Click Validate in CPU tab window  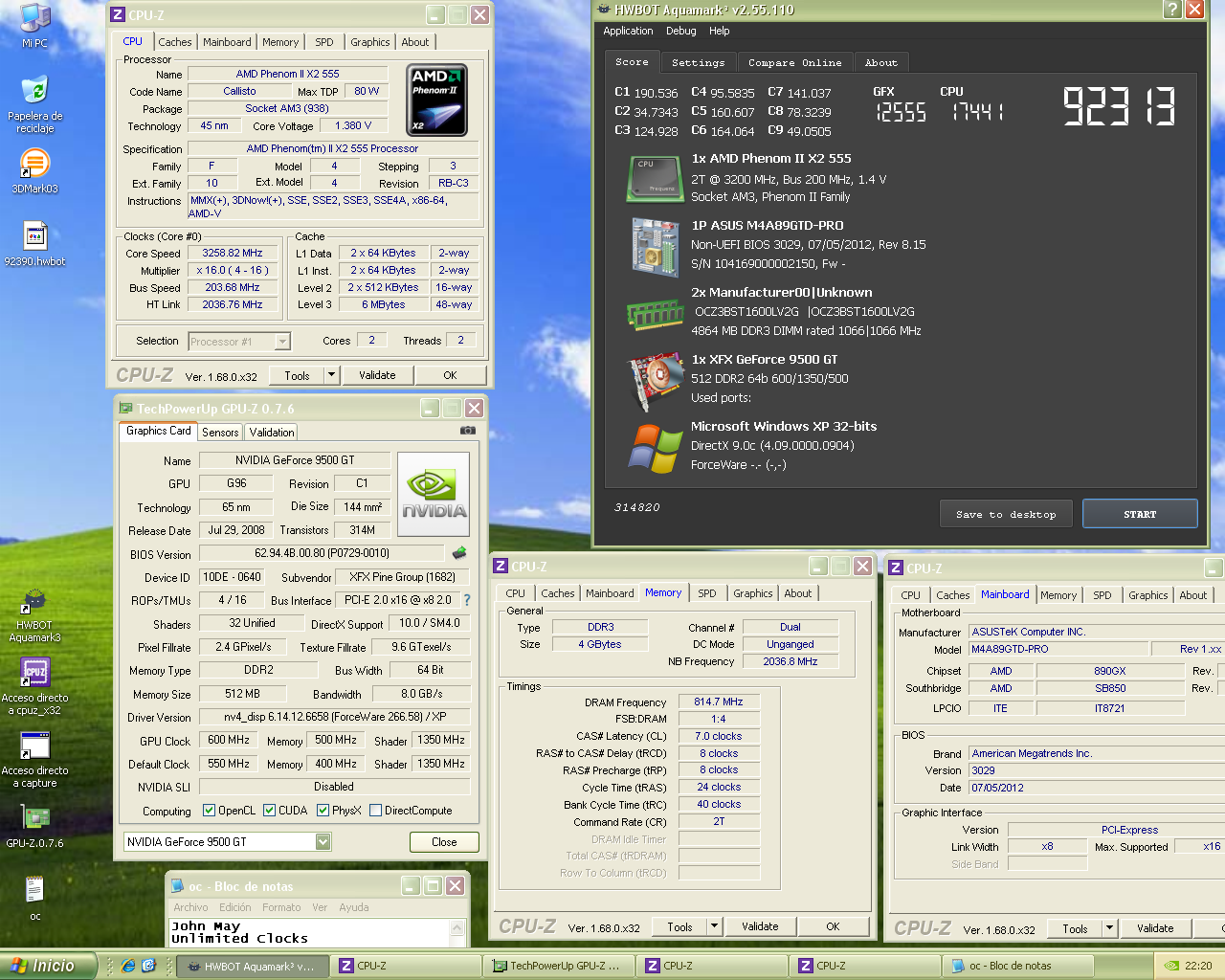click(x=377, y=375)
